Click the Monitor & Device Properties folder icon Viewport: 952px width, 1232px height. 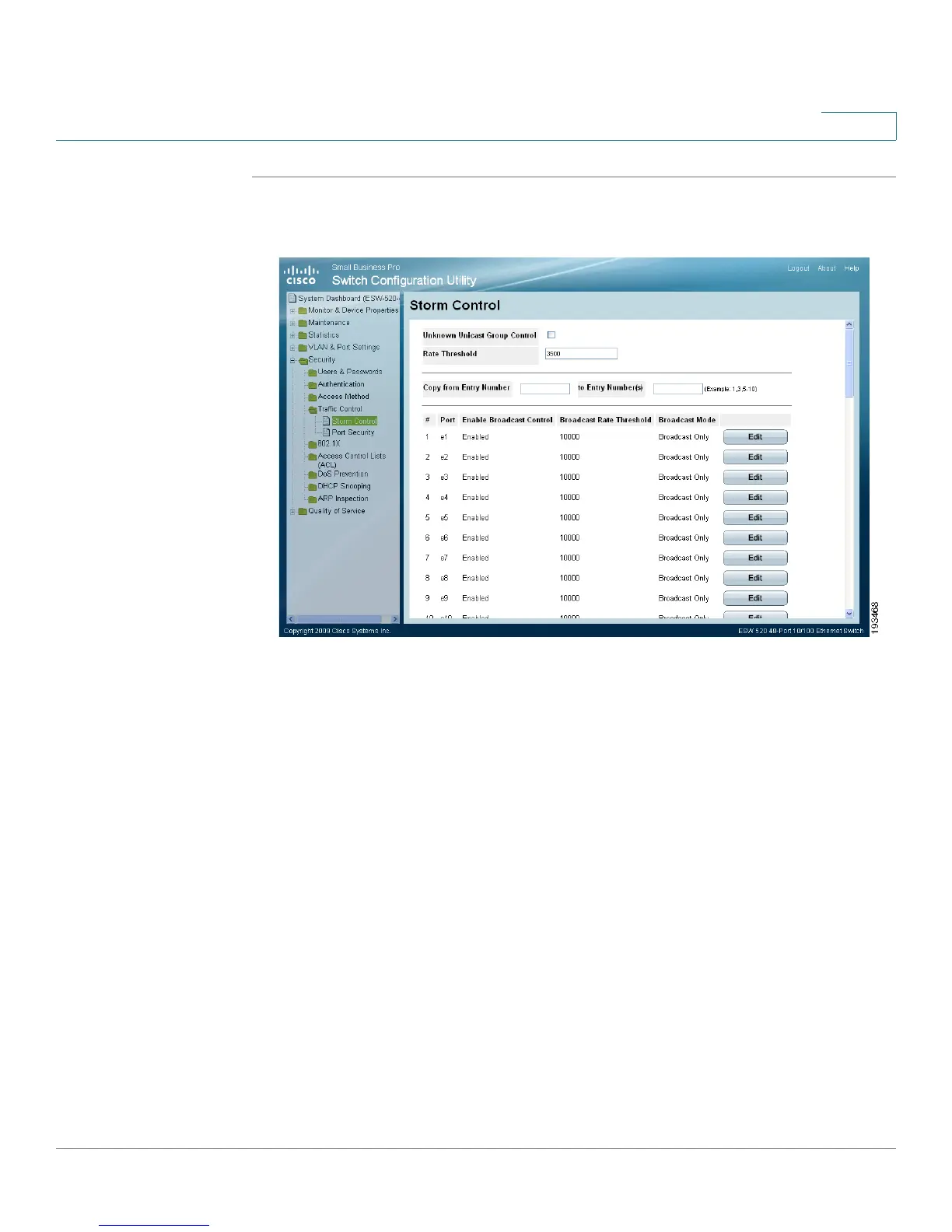(x=303, y=310)
